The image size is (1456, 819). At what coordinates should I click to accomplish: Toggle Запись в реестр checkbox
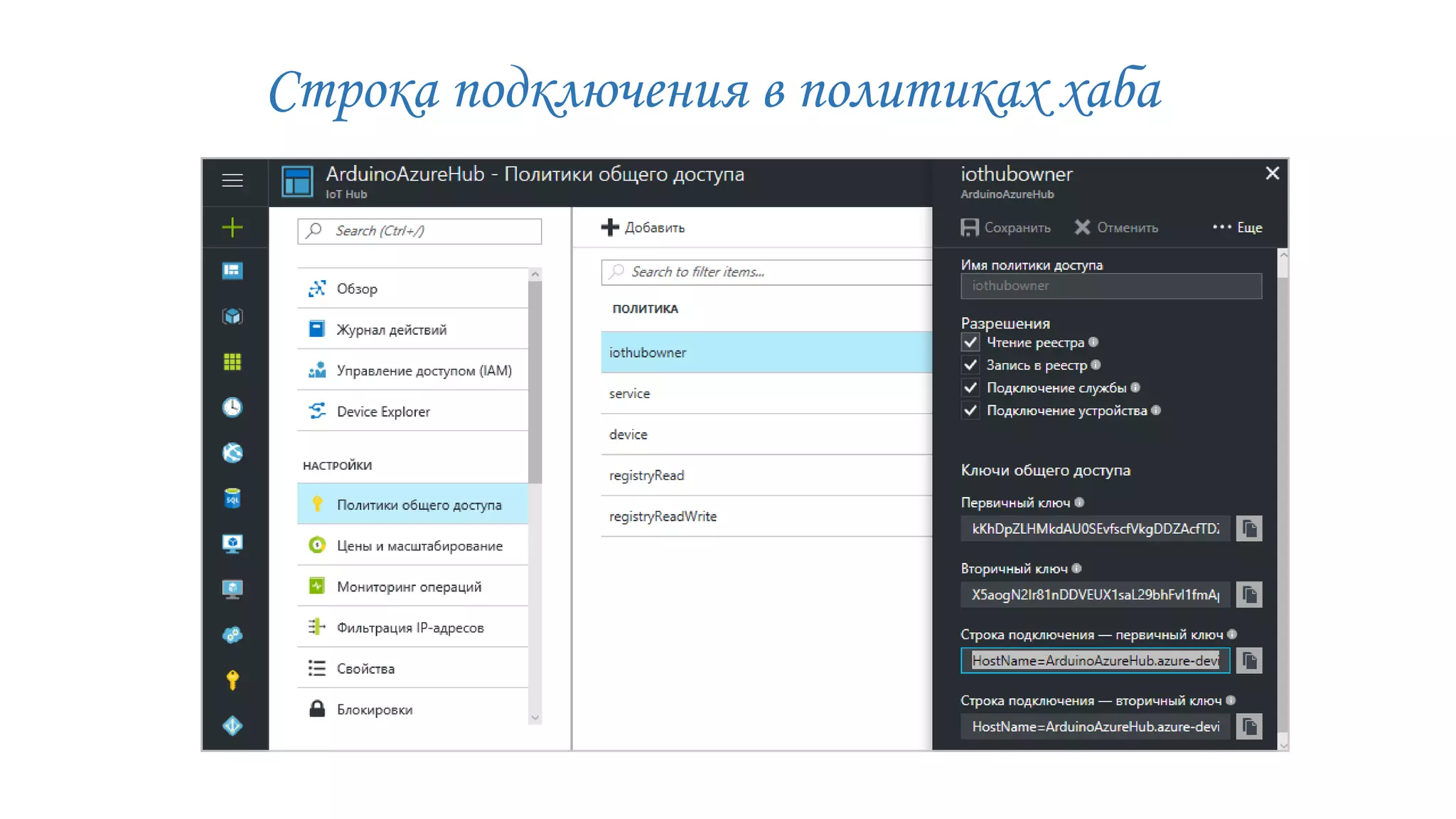click(970, 365)
